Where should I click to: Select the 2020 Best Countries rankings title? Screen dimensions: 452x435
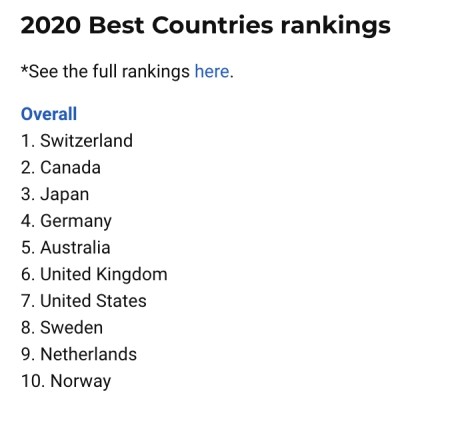click(x=205, y=26)
